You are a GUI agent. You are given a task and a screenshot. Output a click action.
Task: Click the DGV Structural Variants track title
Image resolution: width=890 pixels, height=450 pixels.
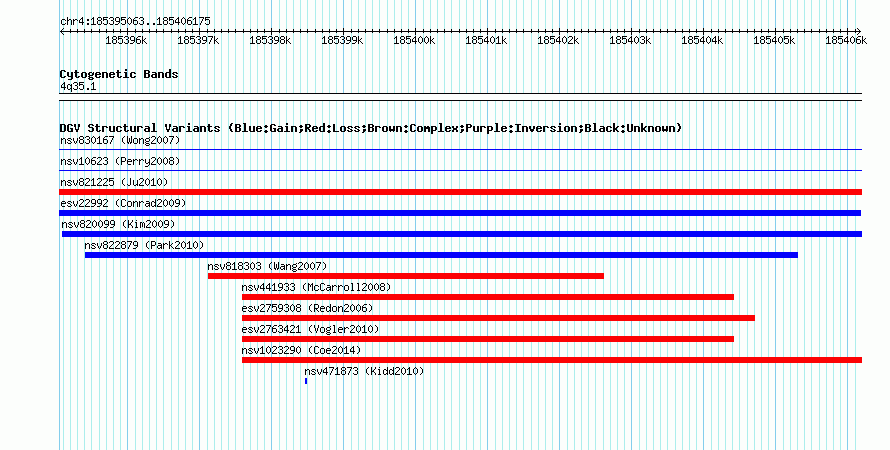pos(371,128)
